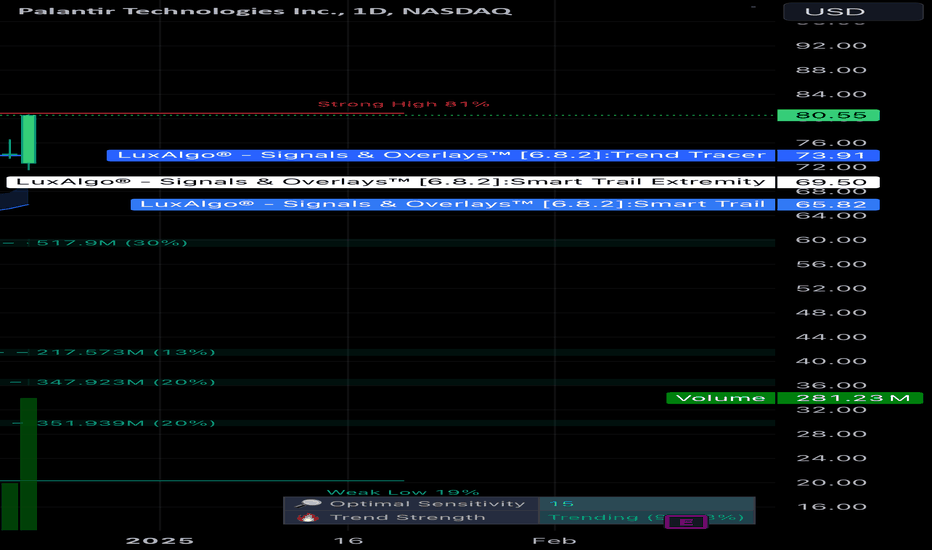
Task: Select the 217.573M (13%) volume level
Action: pos(126,352)
